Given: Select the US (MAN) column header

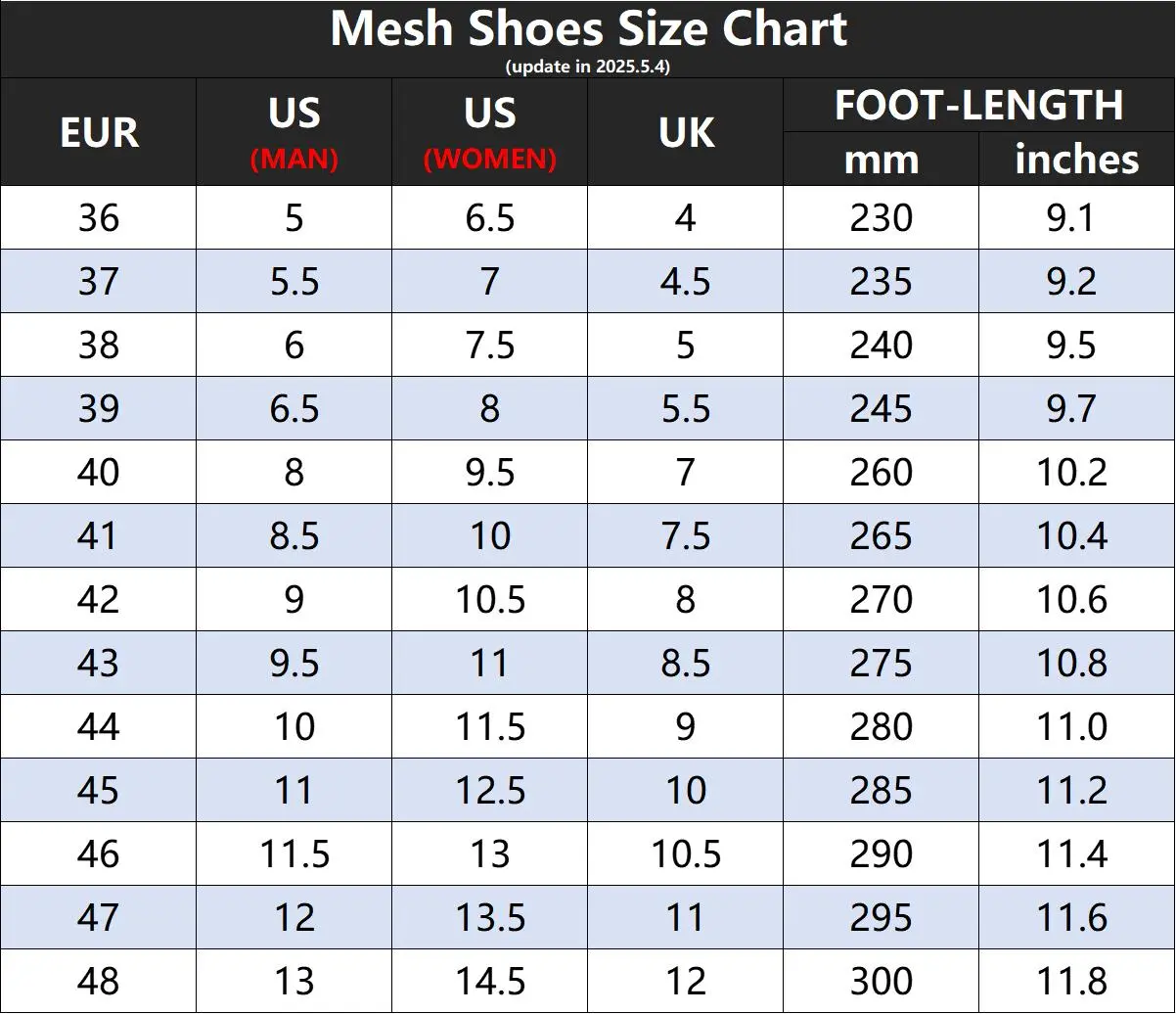Looking at the screenshot, I should pyautogui.click(x=294, y=133).
